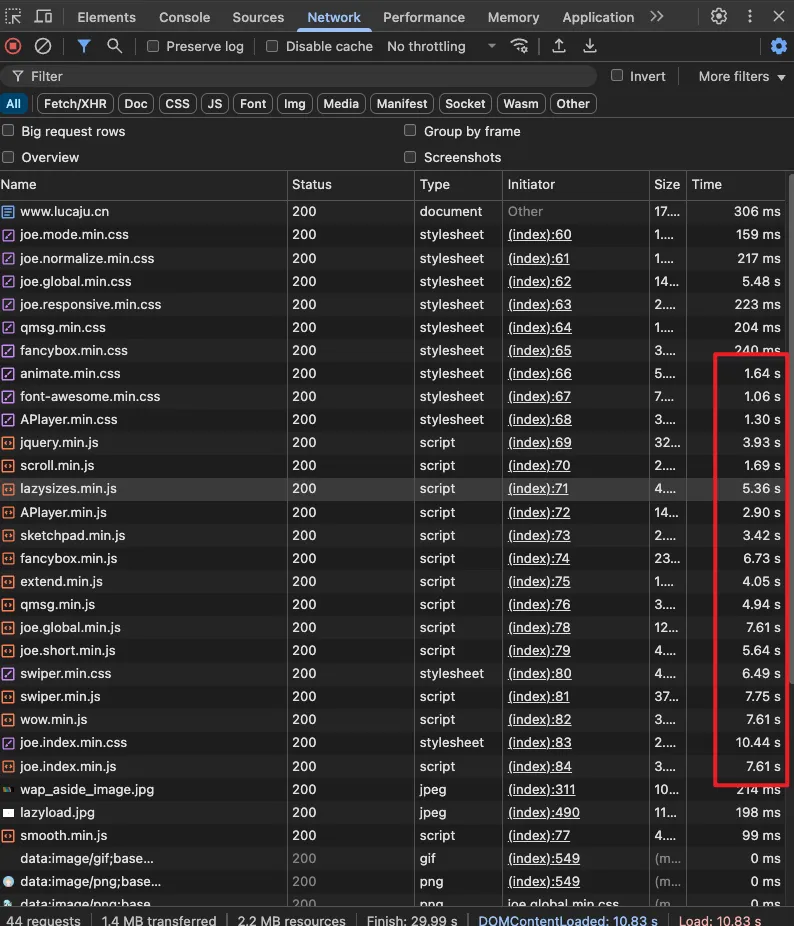Switch to the Elements tab
This screenshot has width=794, height=926.
click(106, 17)
